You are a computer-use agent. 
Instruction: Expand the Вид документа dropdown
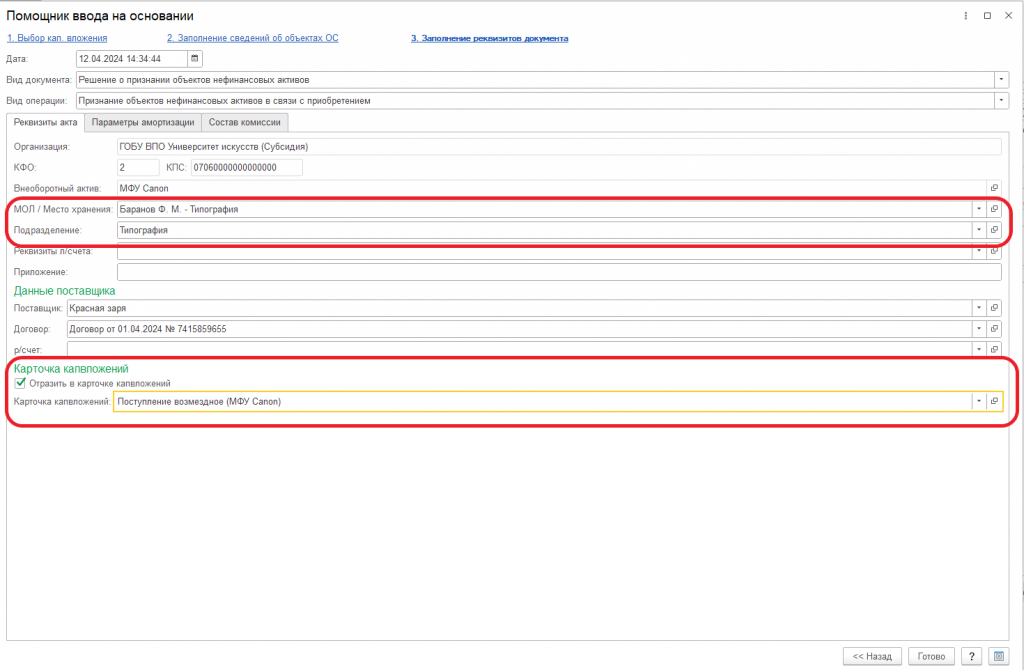point(1001,80)
